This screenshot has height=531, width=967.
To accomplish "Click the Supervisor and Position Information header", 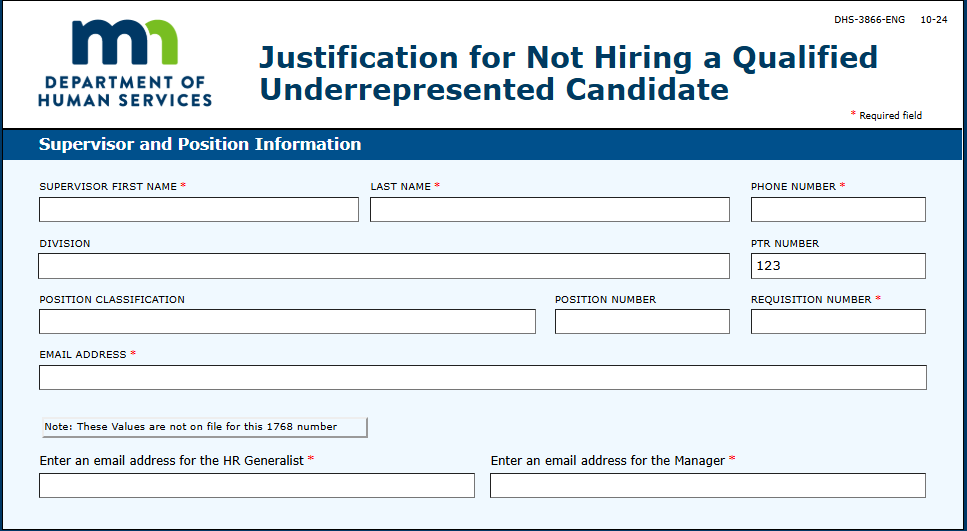I will [x=200, y=144].
